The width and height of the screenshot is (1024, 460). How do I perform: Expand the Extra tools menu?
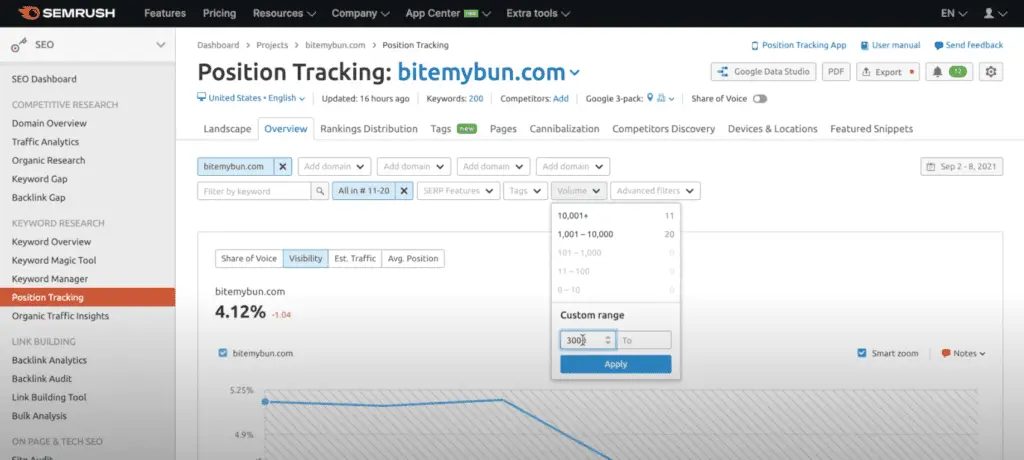[x=538, y=13]
